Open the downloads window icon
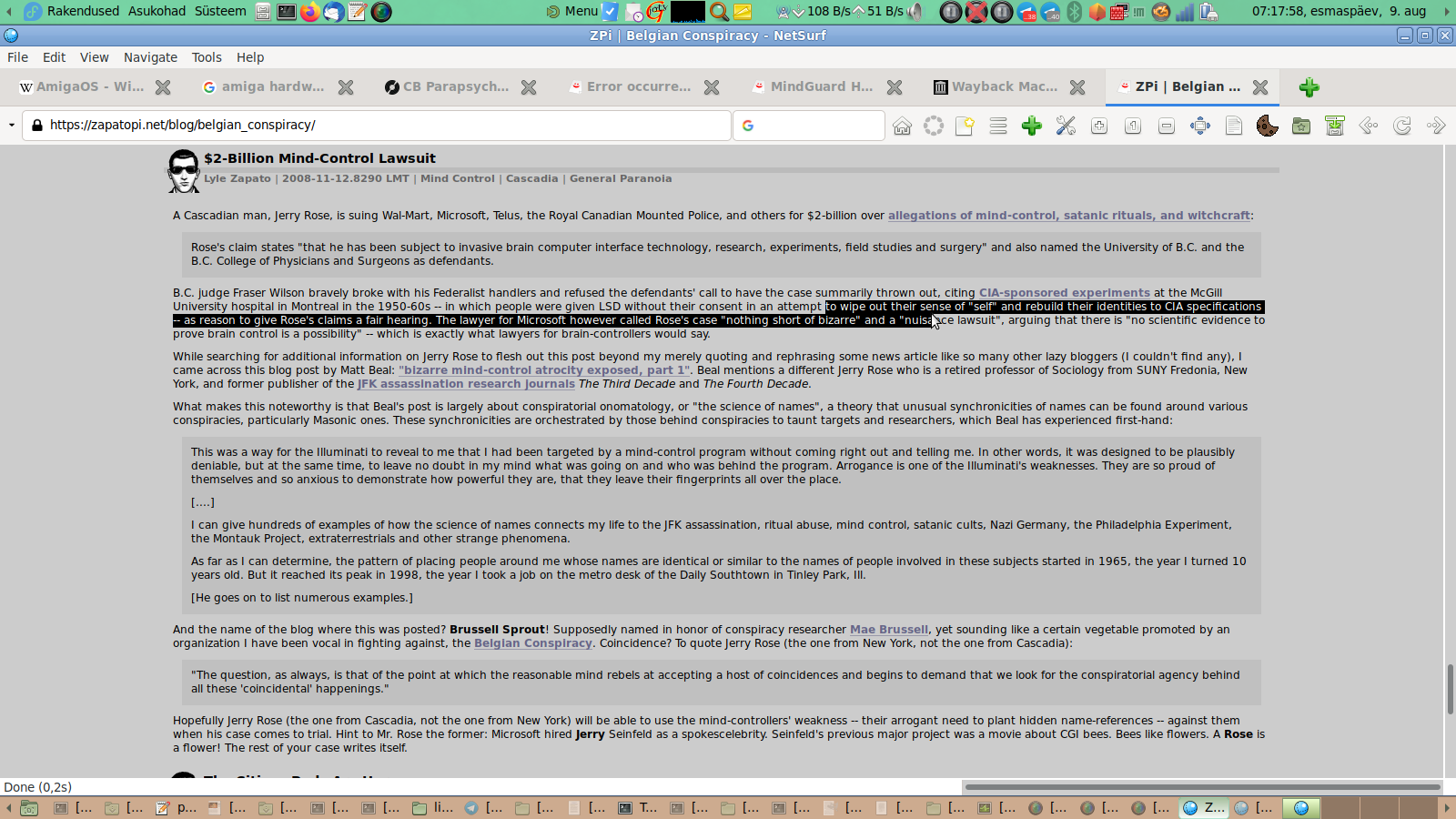This screenshot has height=819, width=1456. [x=1335, y=126]
